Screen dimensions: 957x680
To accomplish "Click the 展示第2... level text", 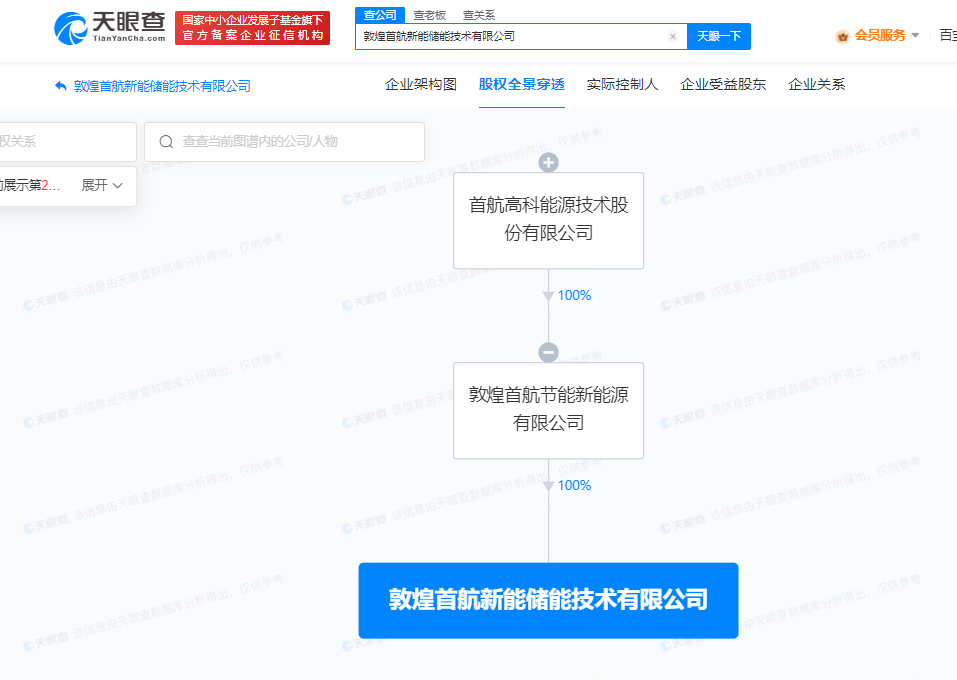I will [31, 186].
